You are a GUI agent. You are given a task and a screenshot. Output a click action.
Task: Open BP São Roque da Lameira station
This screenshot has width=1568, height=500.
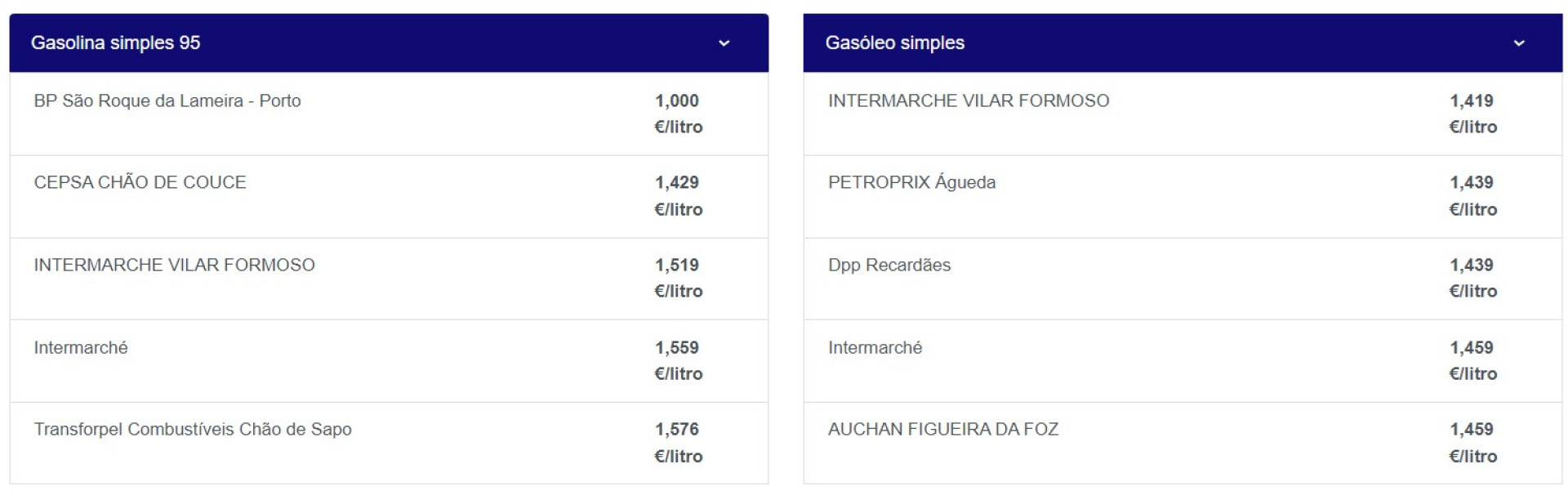click(x=167, y=100)
